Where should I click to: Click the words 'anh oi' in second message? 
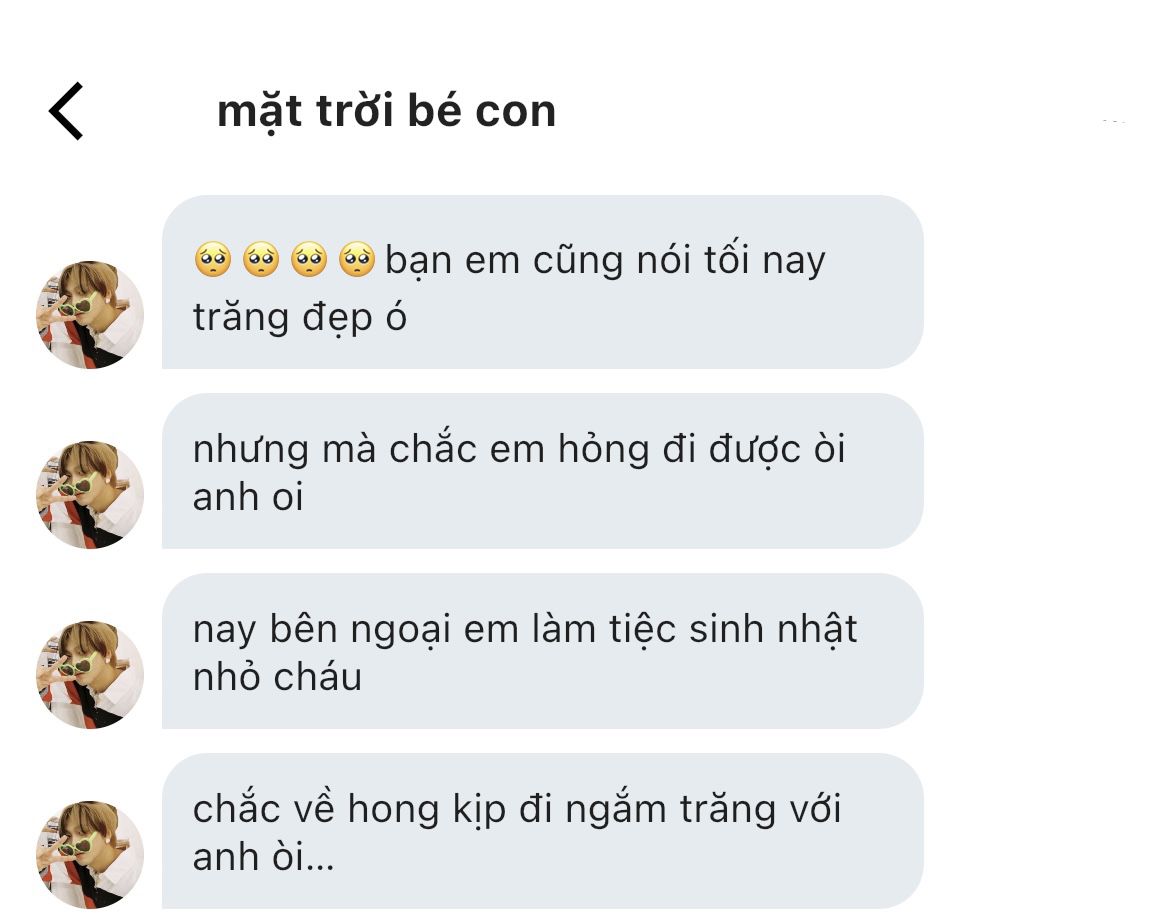tap(248, 497)
